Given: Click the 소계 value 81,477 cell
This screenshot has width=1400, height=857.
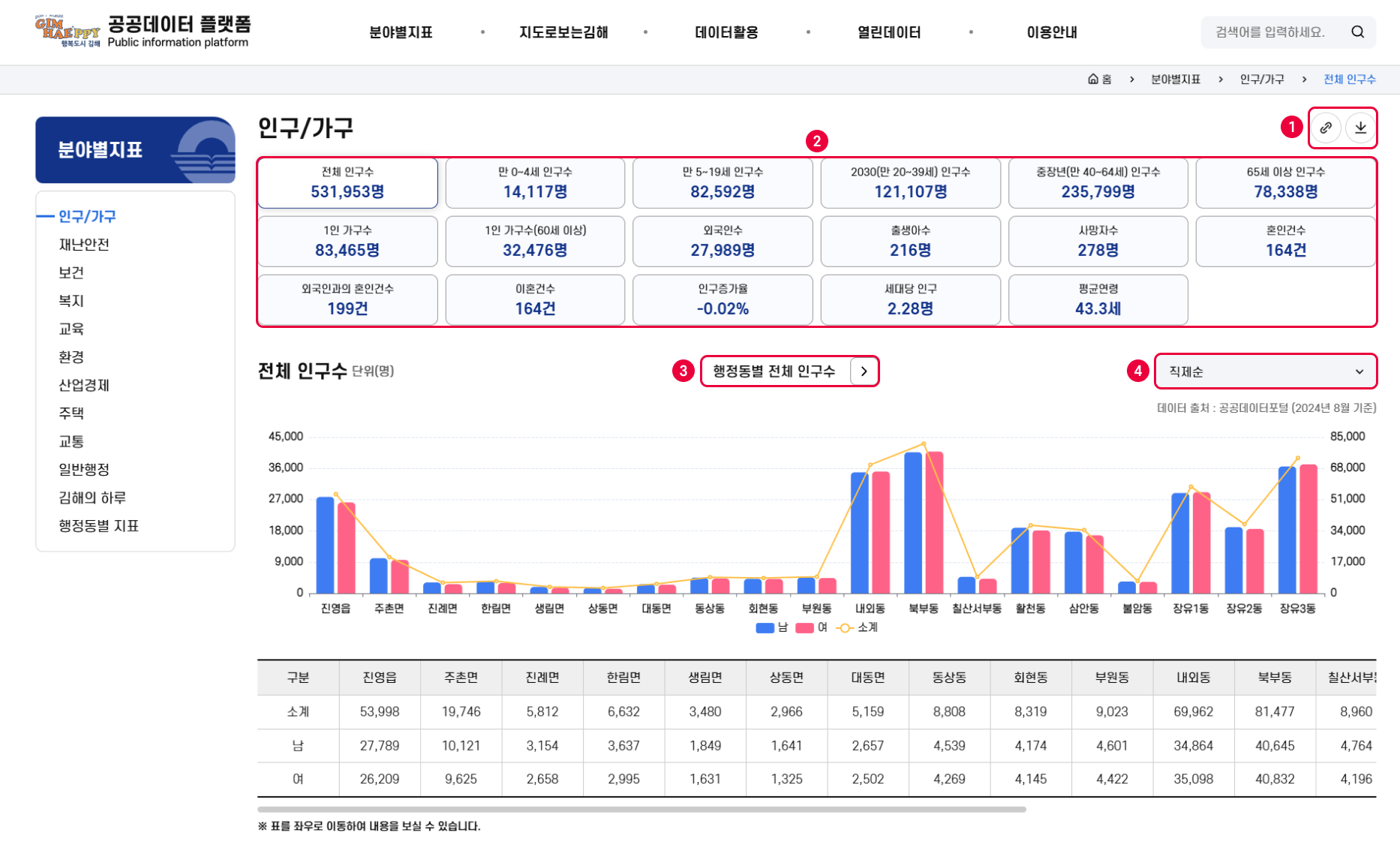Looking at the screenshot, I should [x=1275, y=711].
